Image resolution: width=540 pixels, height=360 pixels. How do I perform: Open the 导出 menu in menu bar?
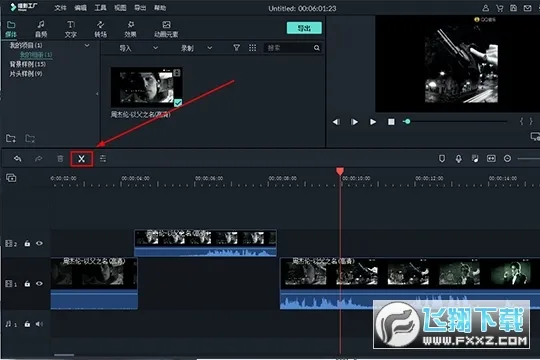click(x=140, y=8)
